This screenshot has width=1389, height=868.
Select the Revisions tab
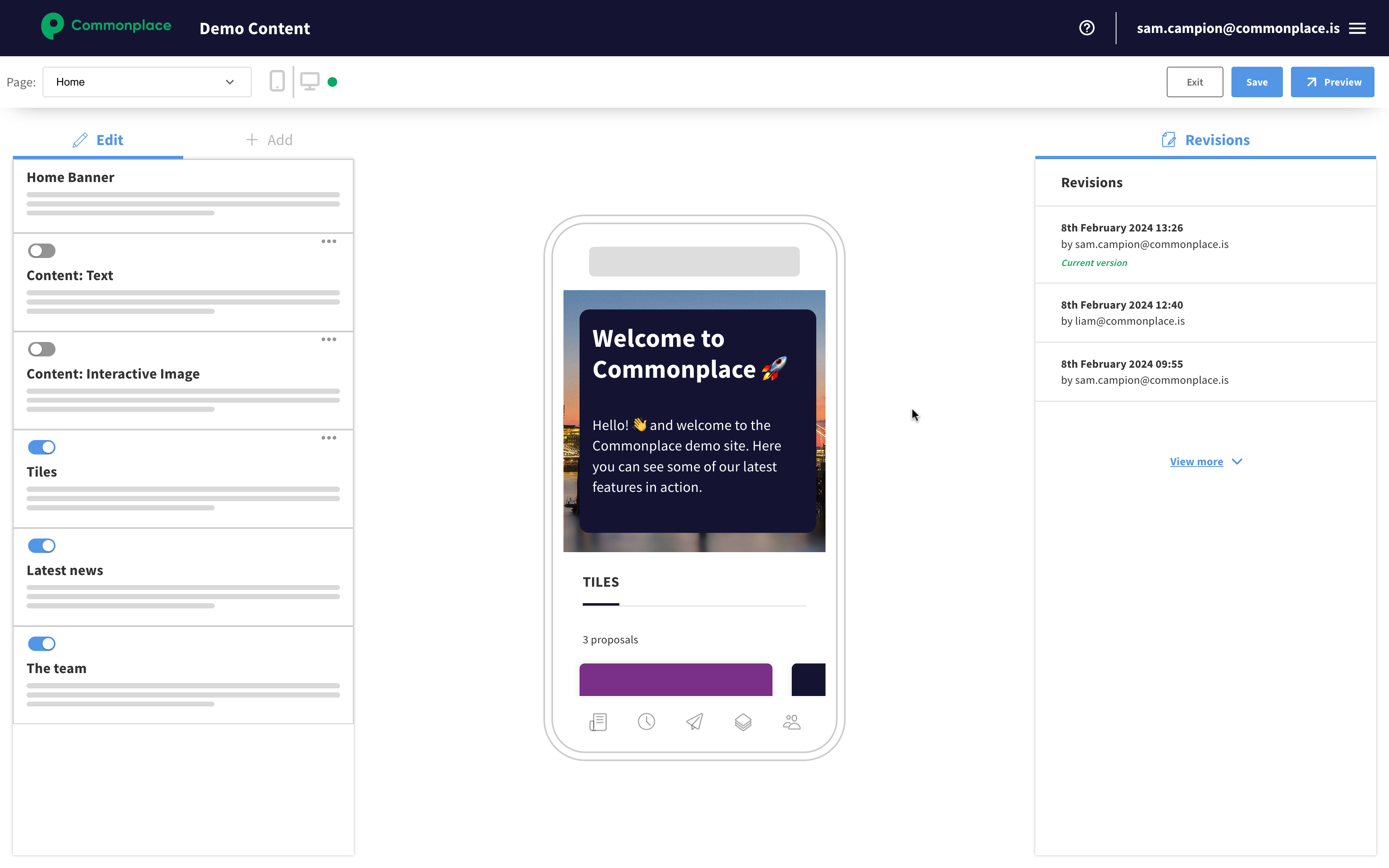tap(1205, 140)
